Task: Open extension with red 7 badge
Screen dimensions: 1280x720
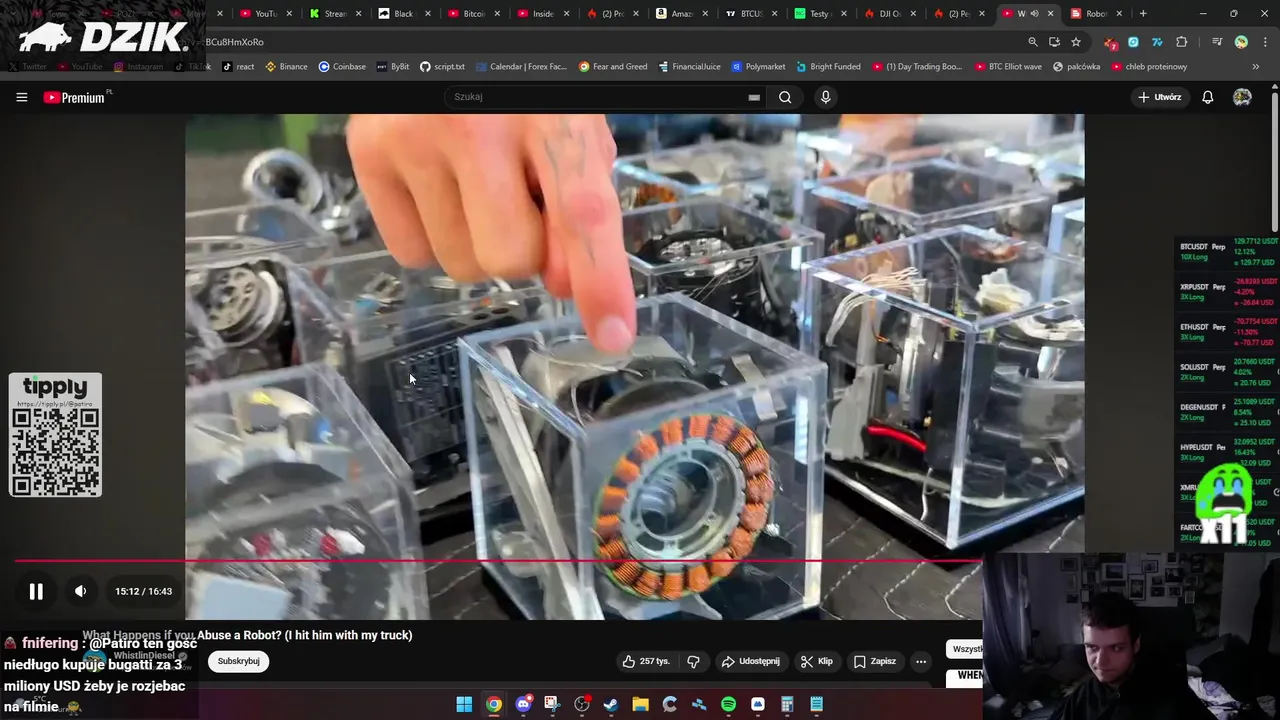Action: tap(1110, 42)
